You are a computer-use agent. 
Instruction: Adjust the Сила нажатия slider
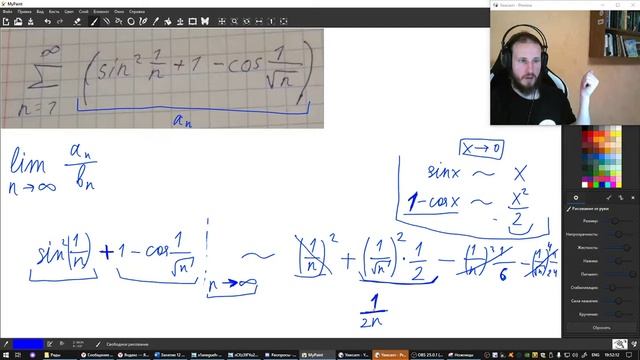click(618, 301)
